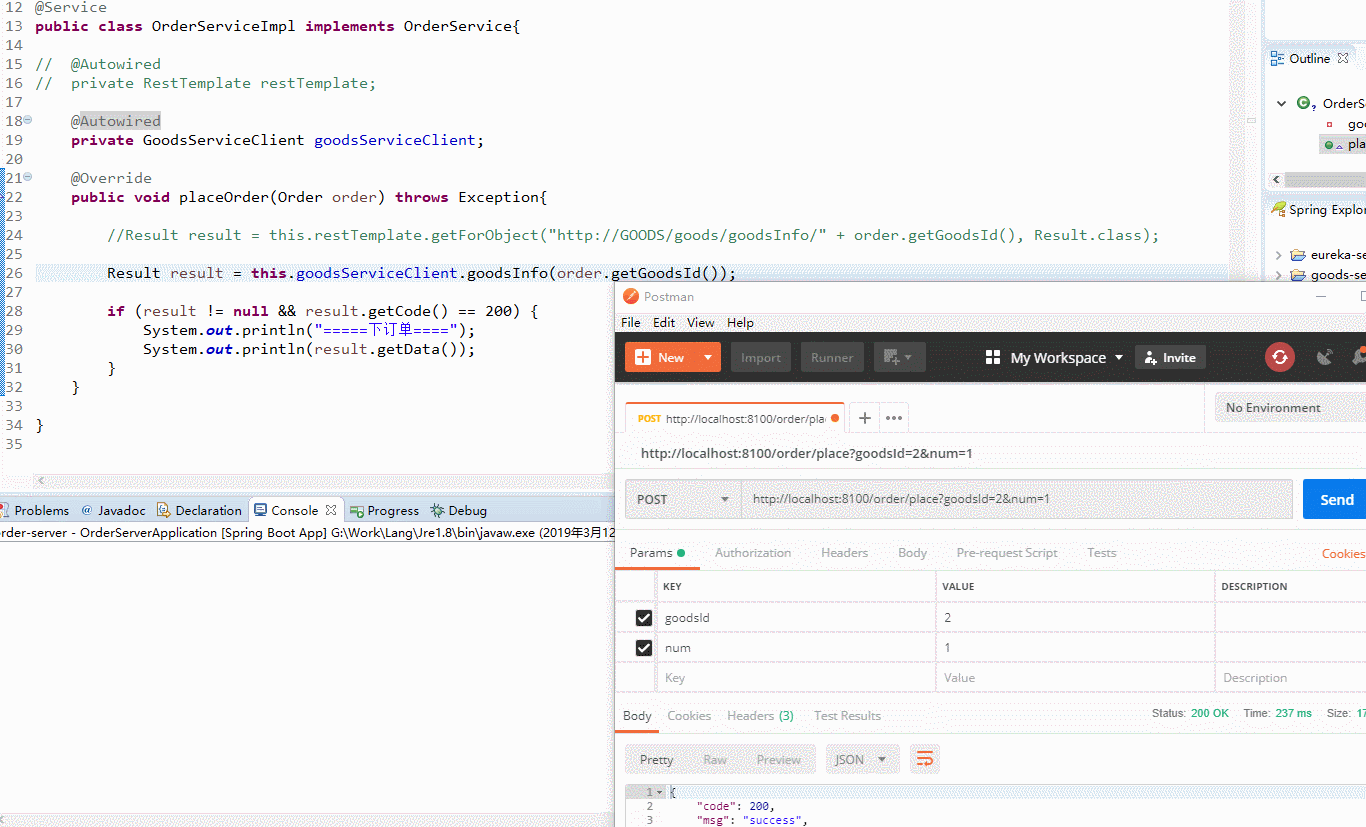
Task: Click the Declaration view icon
Action: click(x=164, y=510)
